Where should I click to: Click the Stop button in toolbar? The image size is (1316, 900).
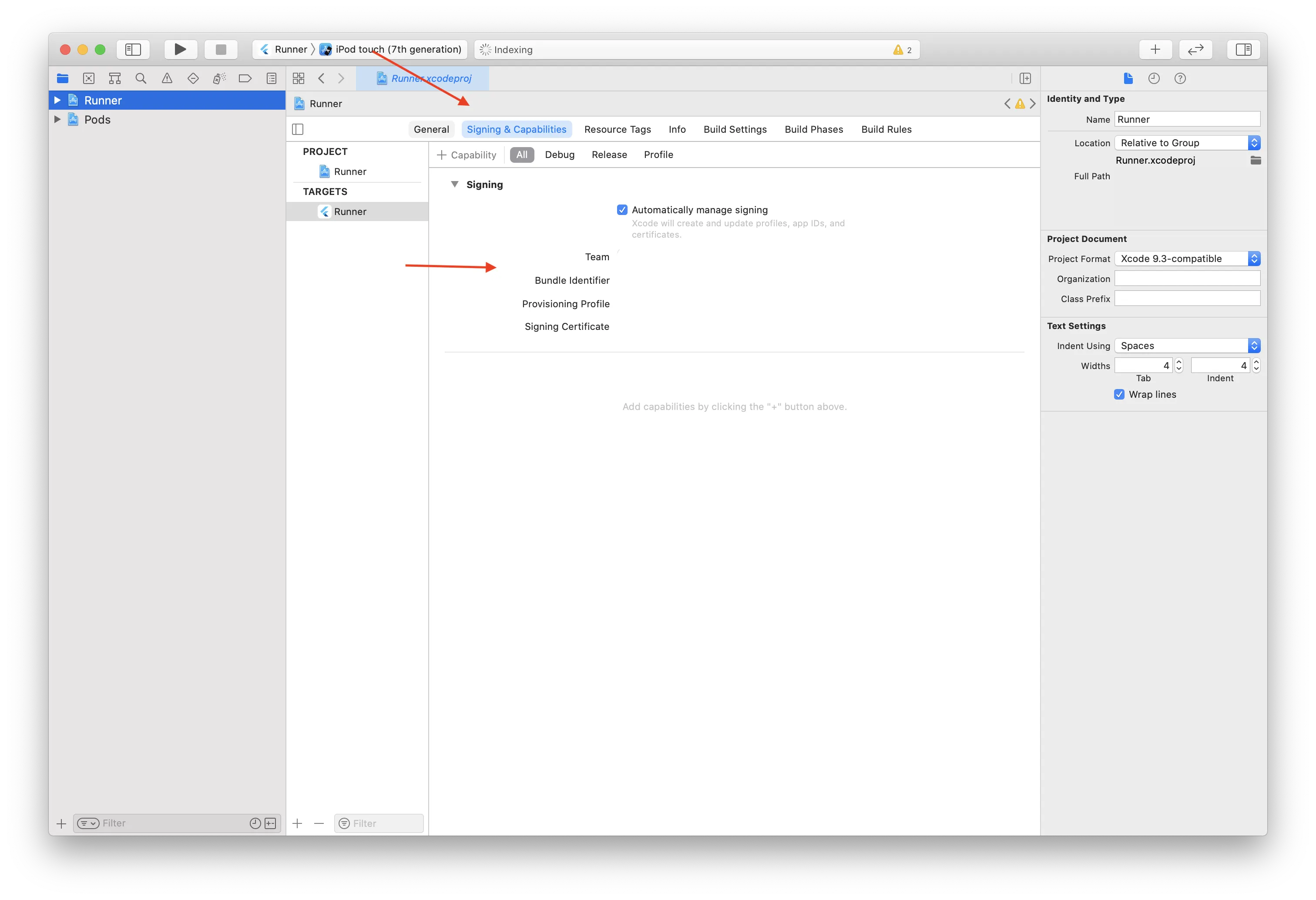221,49
